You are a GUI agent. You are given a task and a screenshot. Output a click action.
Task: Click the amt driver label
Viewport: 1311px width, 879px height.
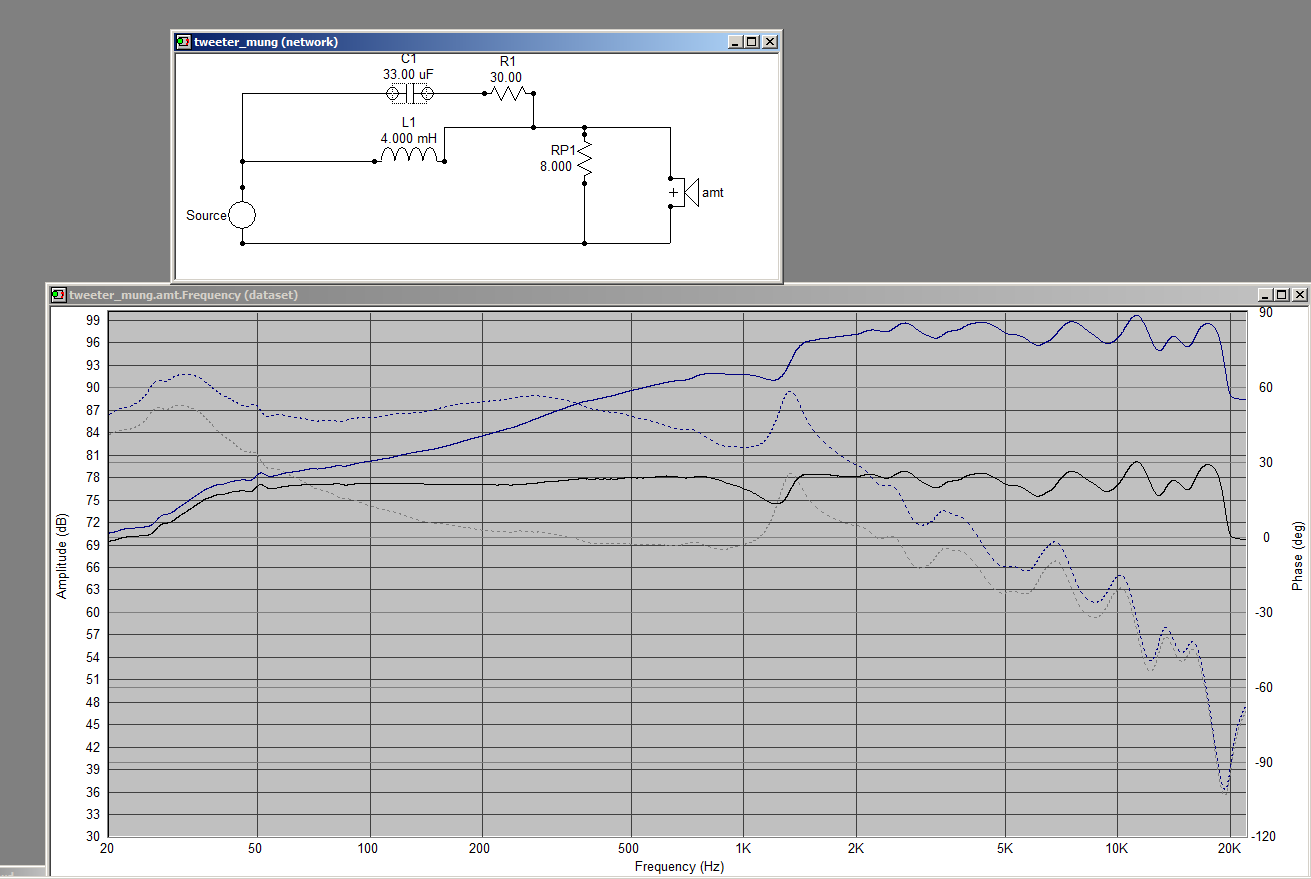click(713, 192)
